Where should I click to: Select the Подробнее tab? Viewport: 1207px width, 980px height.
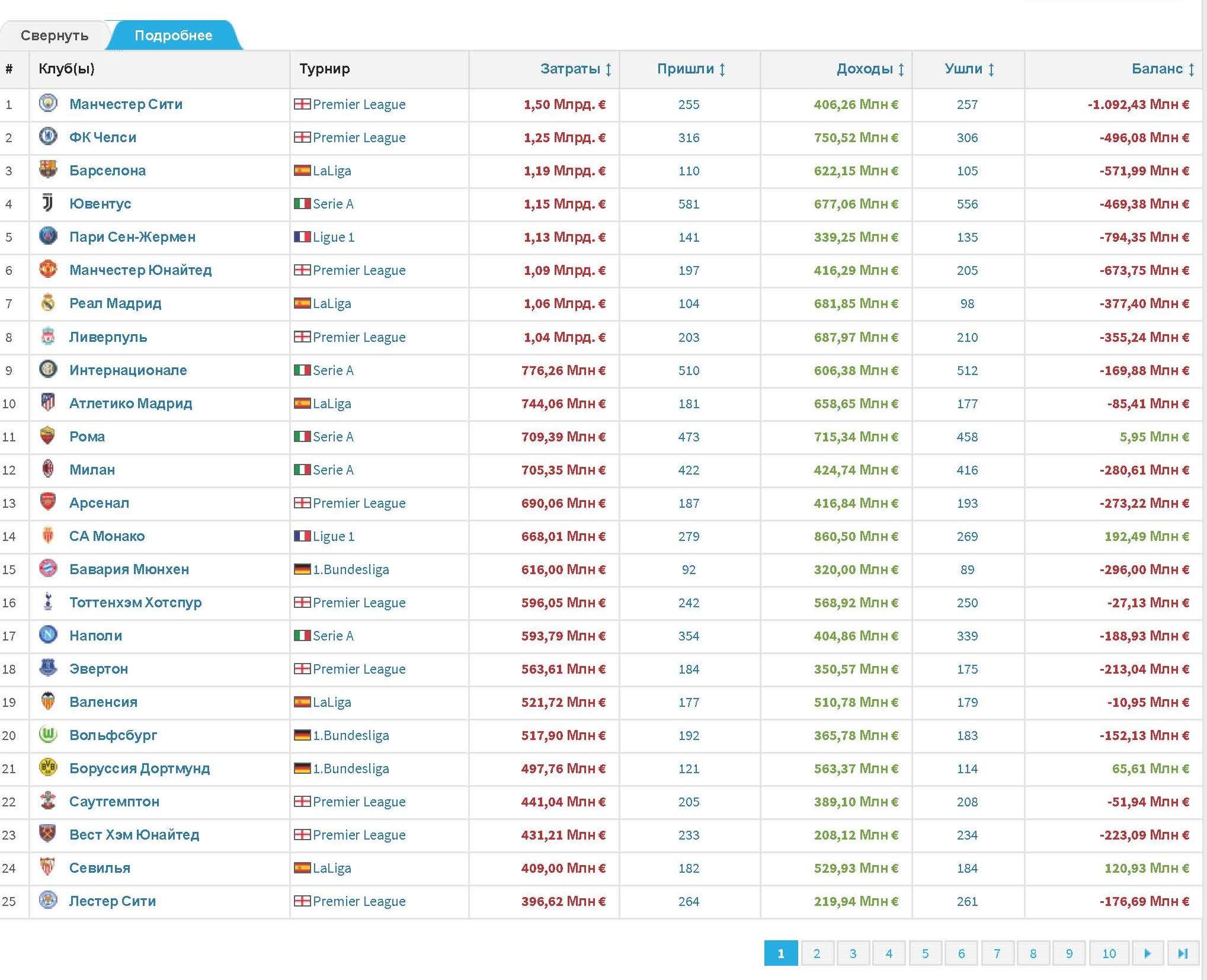(174, 36)
